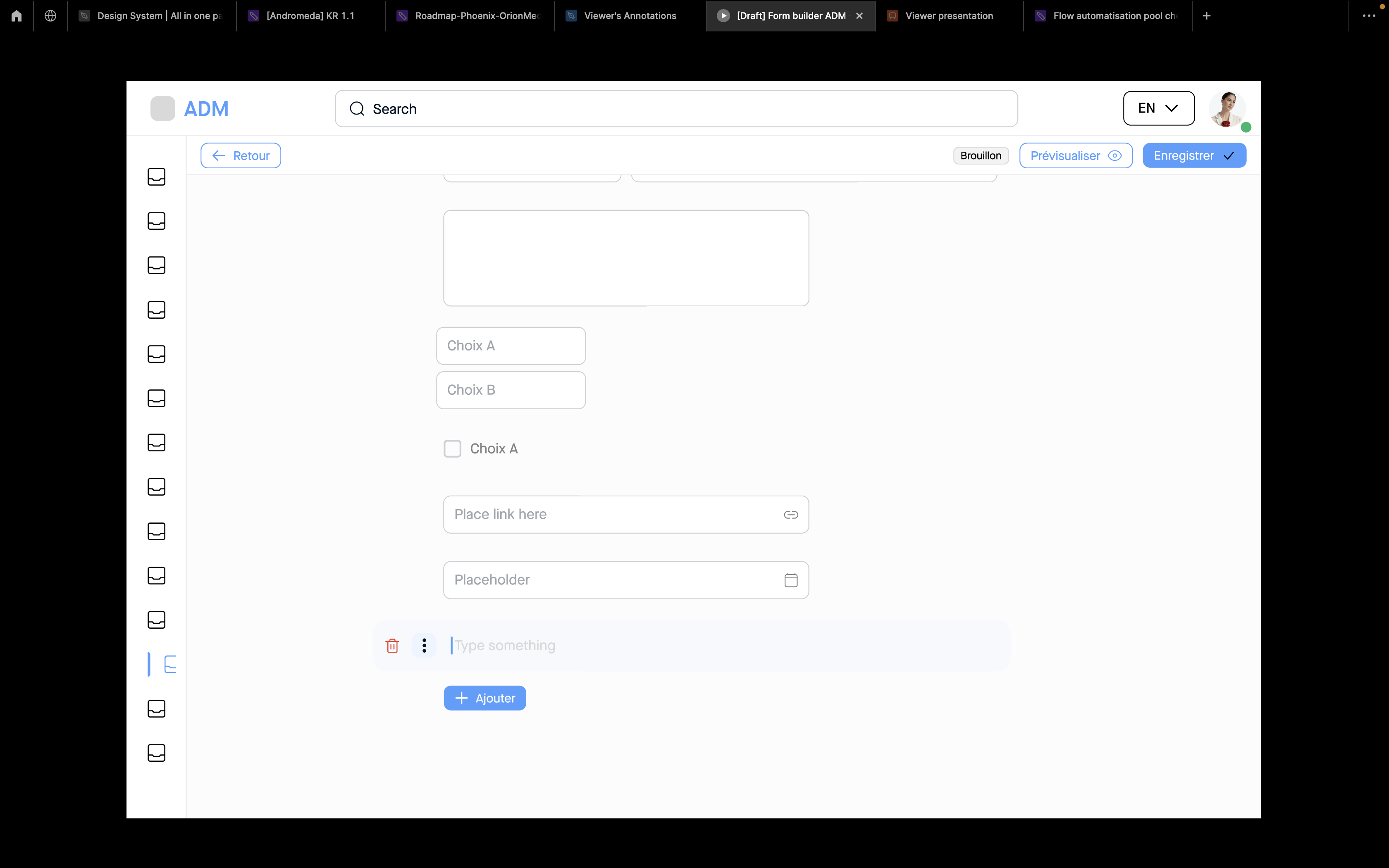Check the Choix A checkbox
Screen dimensions: 1389x868
pyautogui.click(x=452, y=448)
